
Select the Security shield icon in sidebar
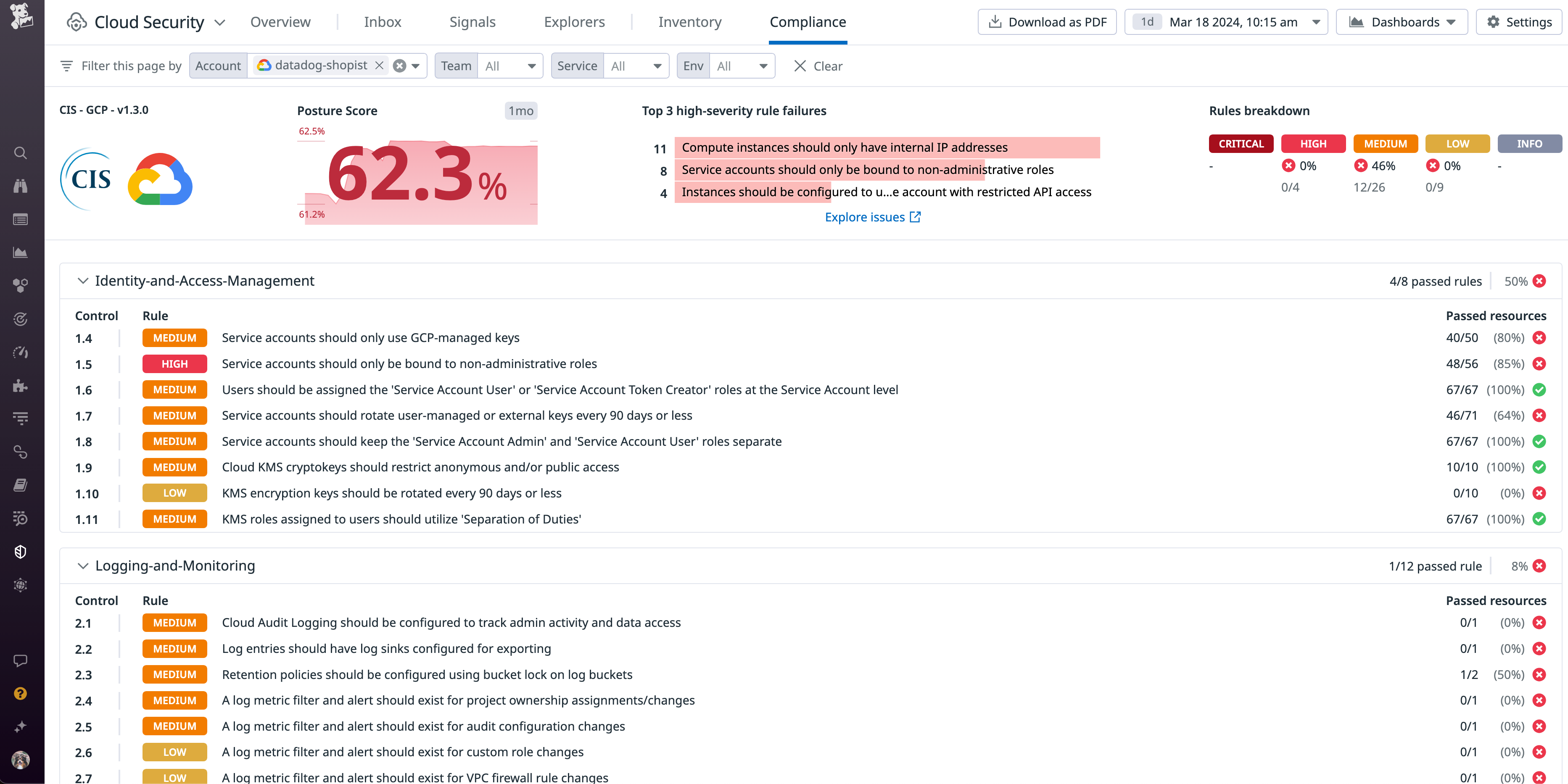tap(21, 552)
